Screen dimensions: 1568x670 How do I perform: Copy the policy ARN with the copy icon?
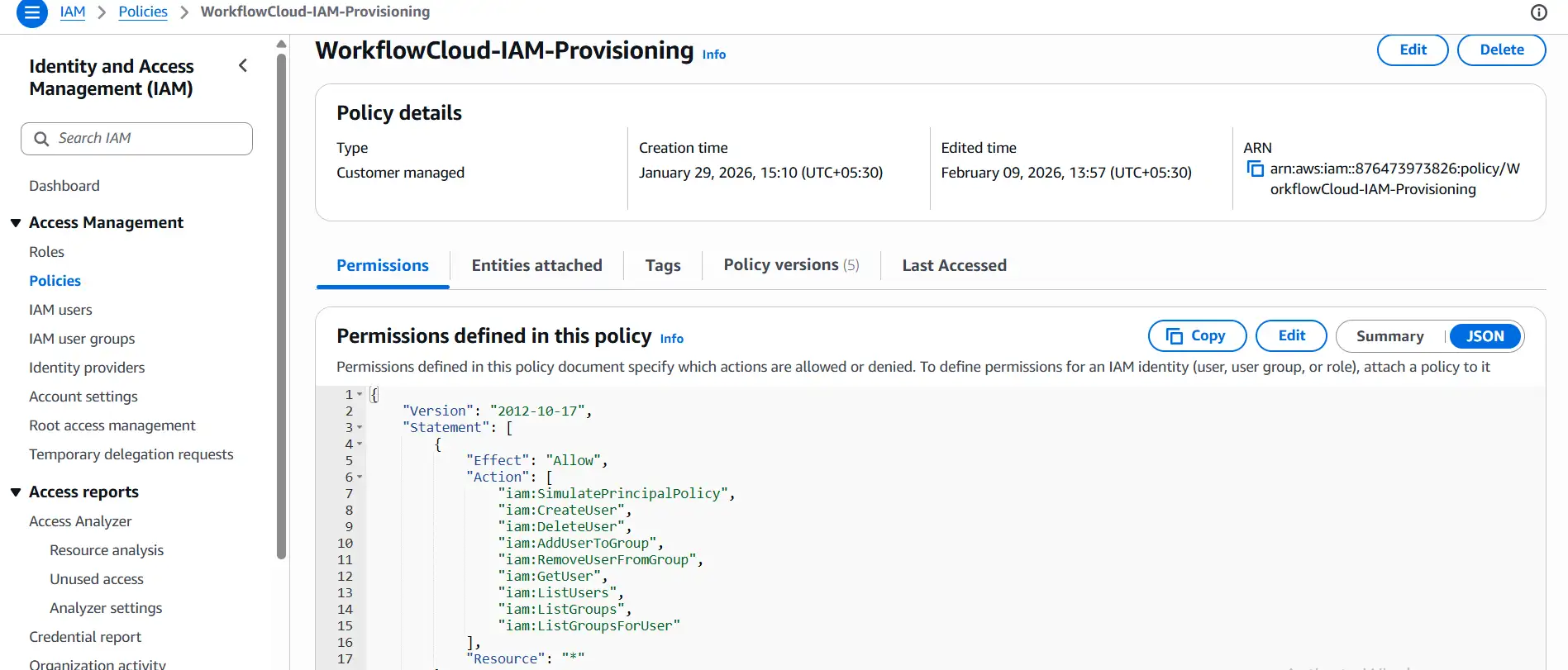pos(1255,169)
